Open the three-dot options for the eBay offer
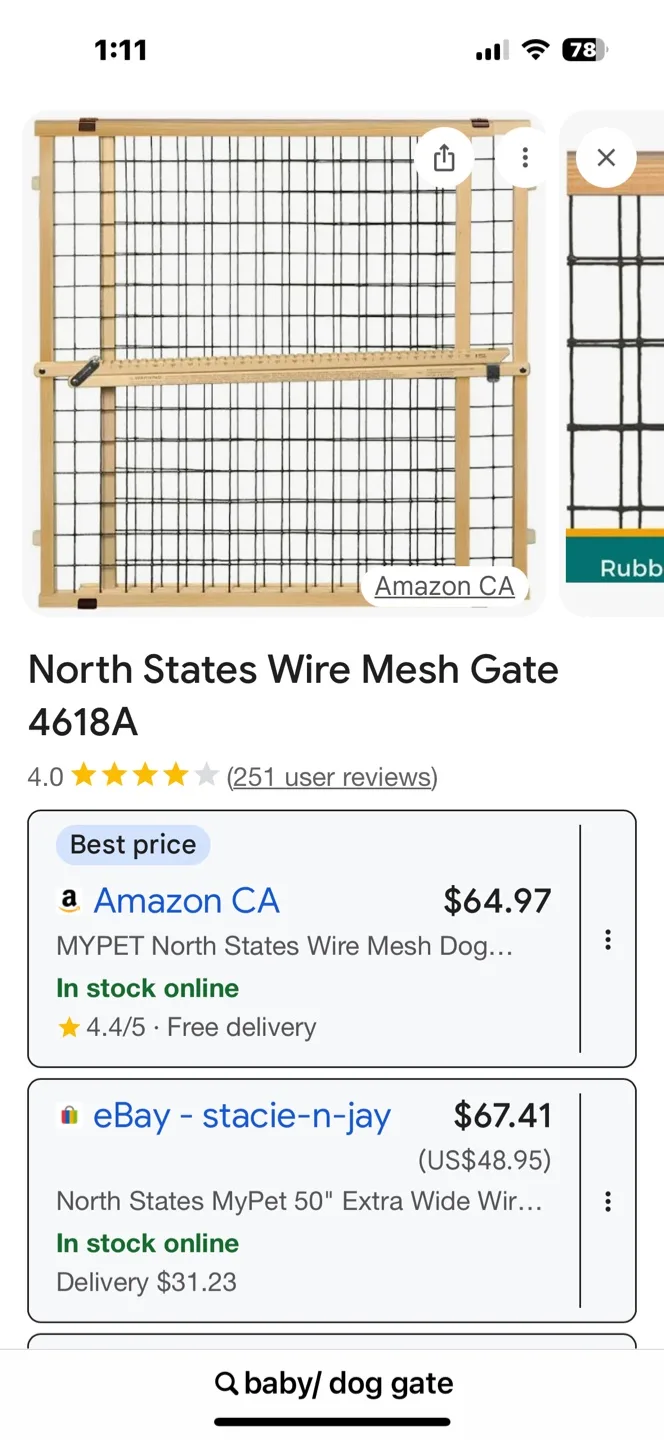The width and height of the screenshot is (664, 1440). 607,1201
